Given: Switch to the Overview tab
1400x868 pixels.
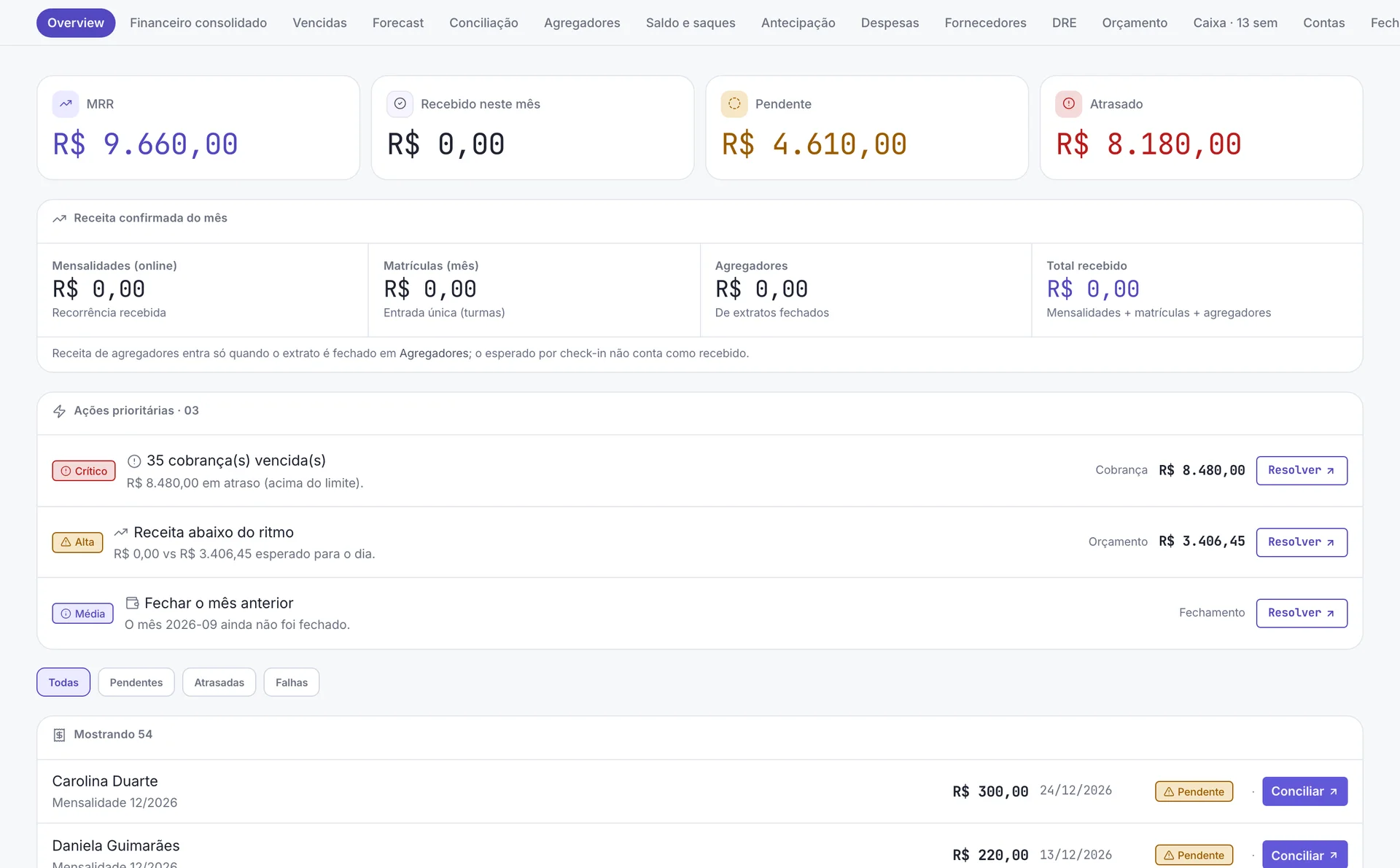Looking at the screenshot, I should pos(76,23).
